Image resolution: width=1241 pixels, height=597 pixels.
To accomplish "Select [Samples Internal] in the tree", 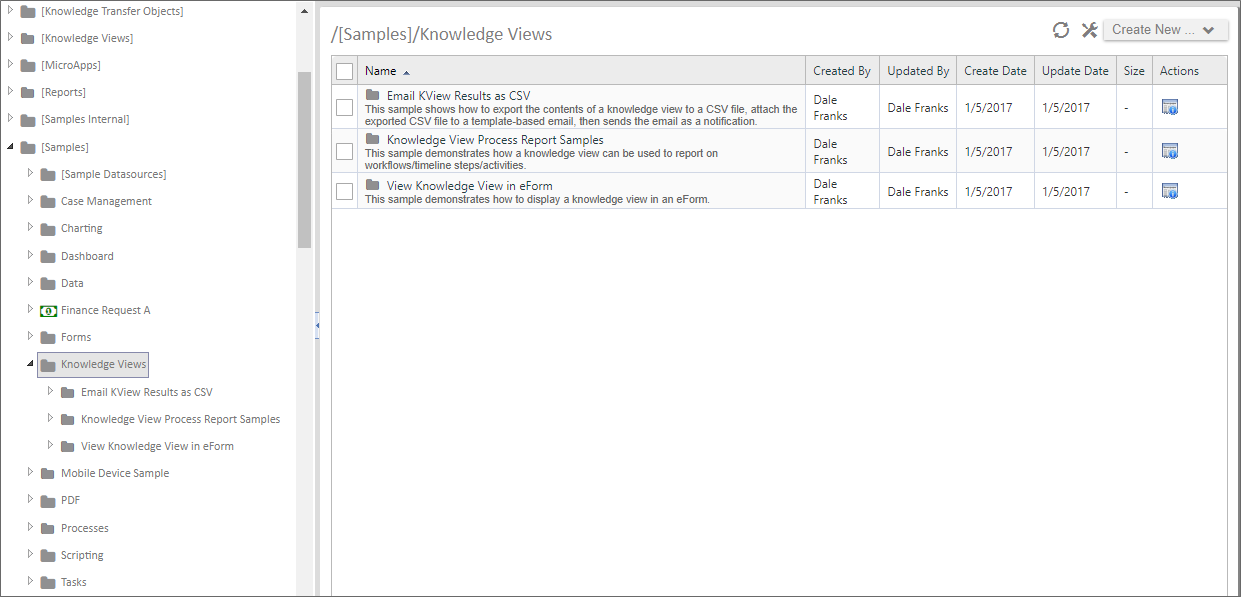I will 85,119.
